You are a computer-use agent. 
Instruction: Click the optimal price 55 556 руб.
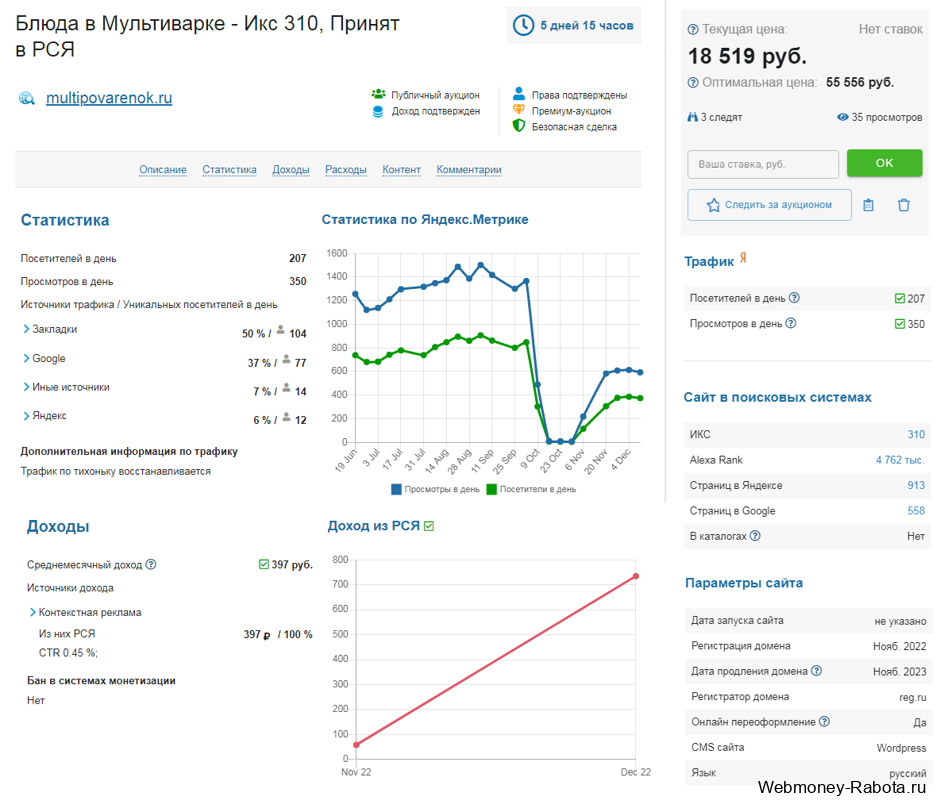click(x=860, y=82)
